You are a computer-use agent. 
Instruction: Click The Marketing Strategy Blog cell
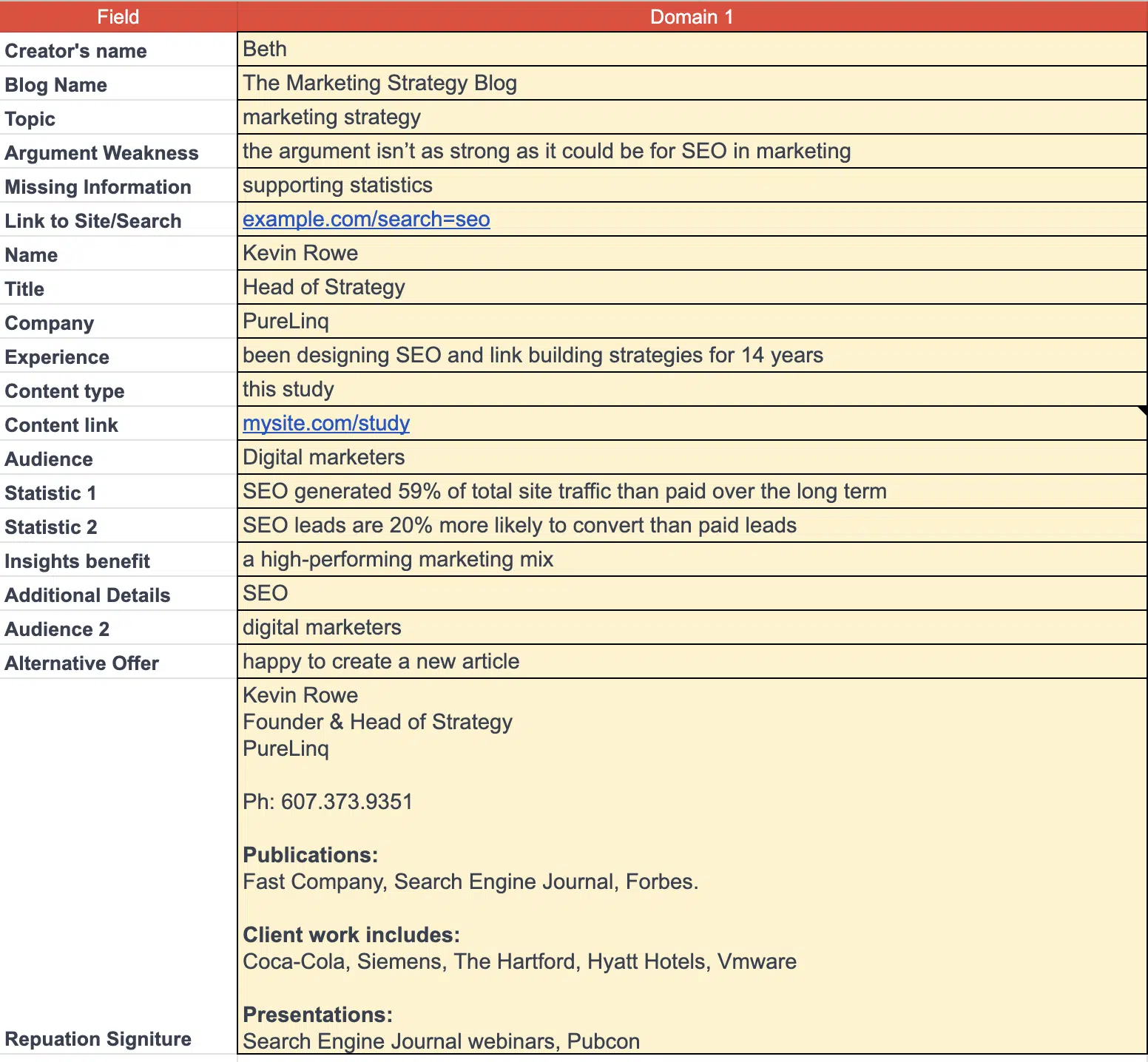point(692,84)
